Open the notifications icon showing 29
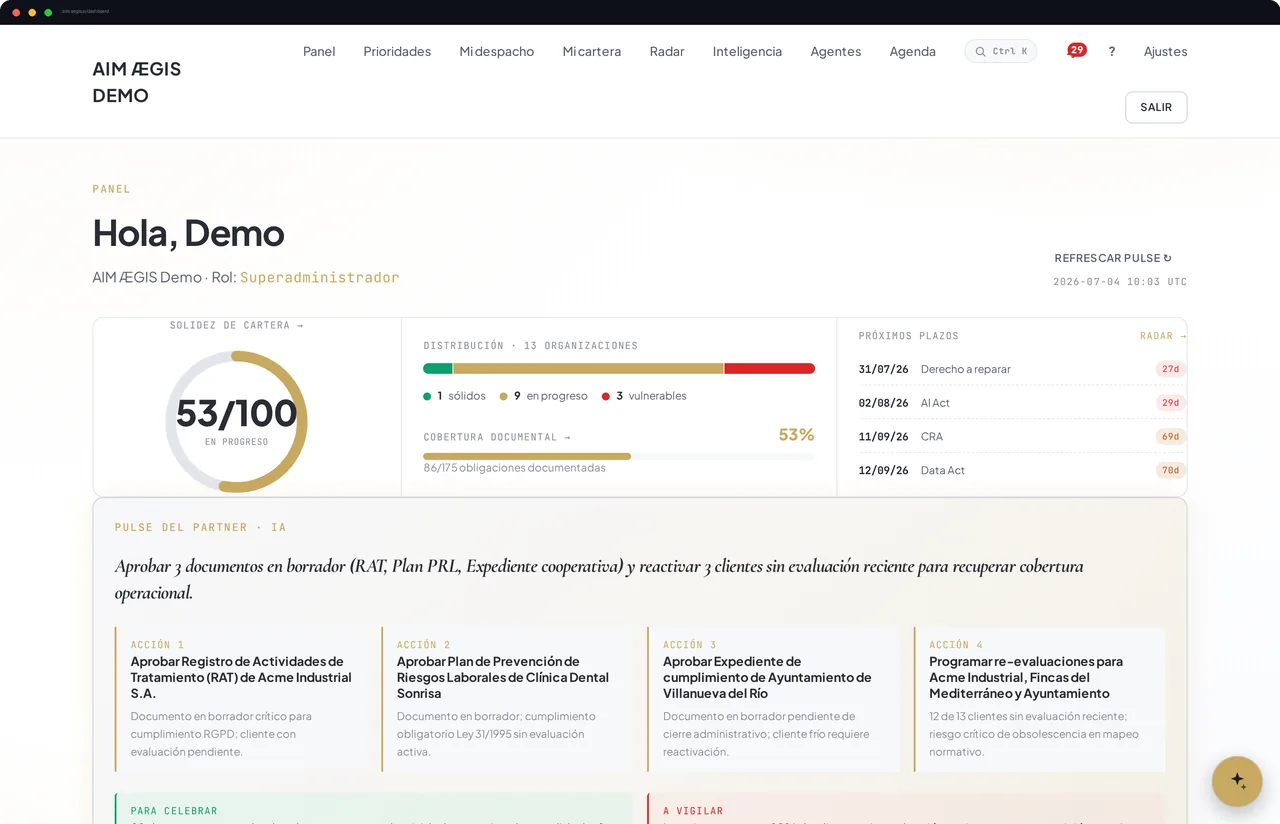Screen dimensions: 1280x824 (x=1076, y=50)
